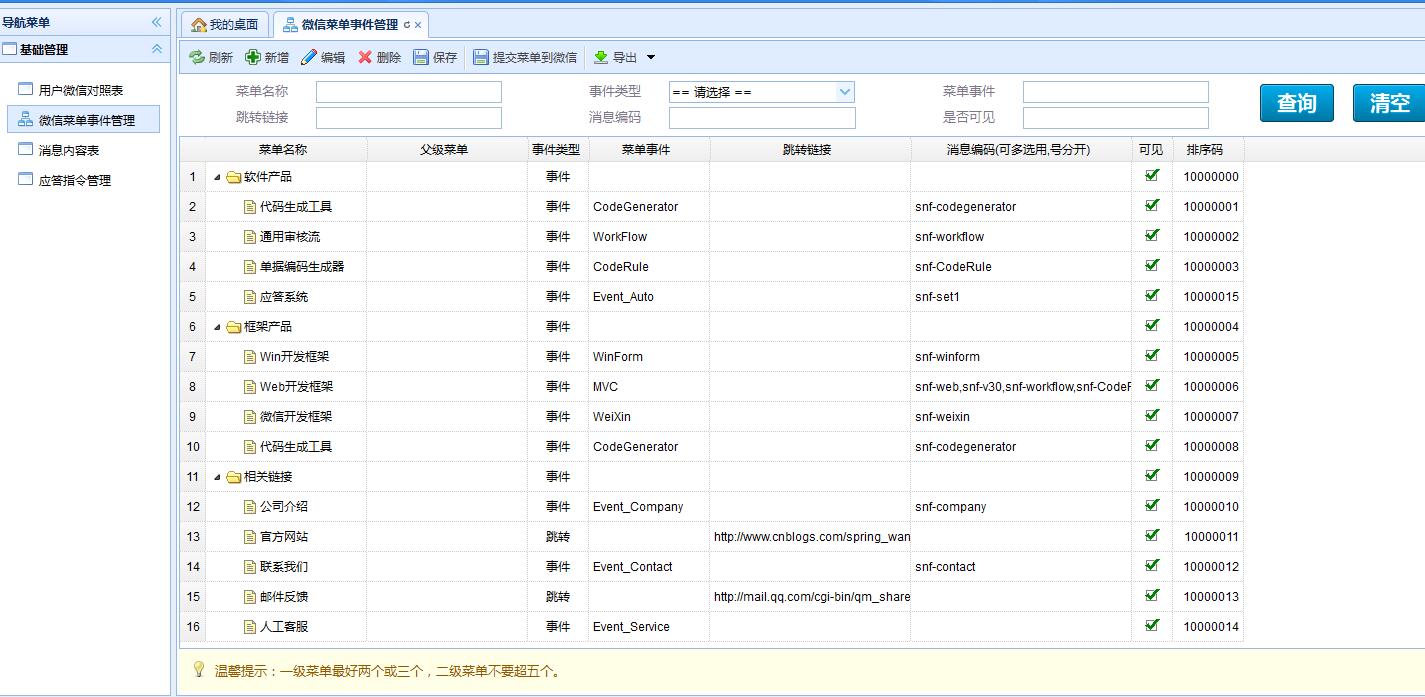
Task: Click the icon beside 消息内容表
Action: click(x=26, y=149)
